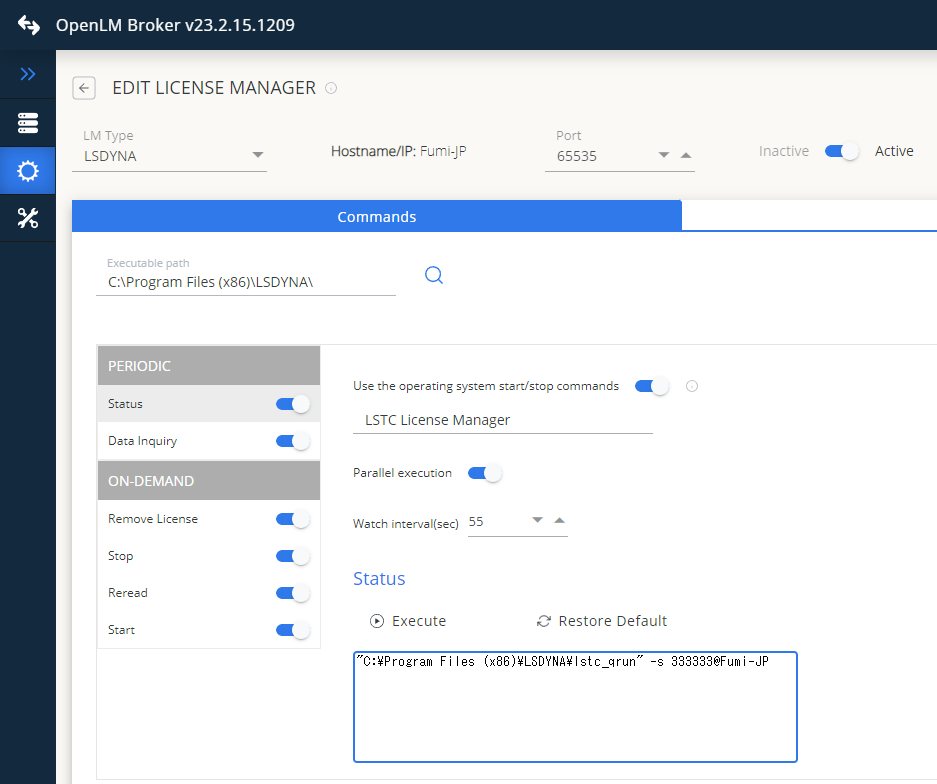The image size is (937, 784).
Task: Disable the Data Inquiry periodic command
Action: 292,440
